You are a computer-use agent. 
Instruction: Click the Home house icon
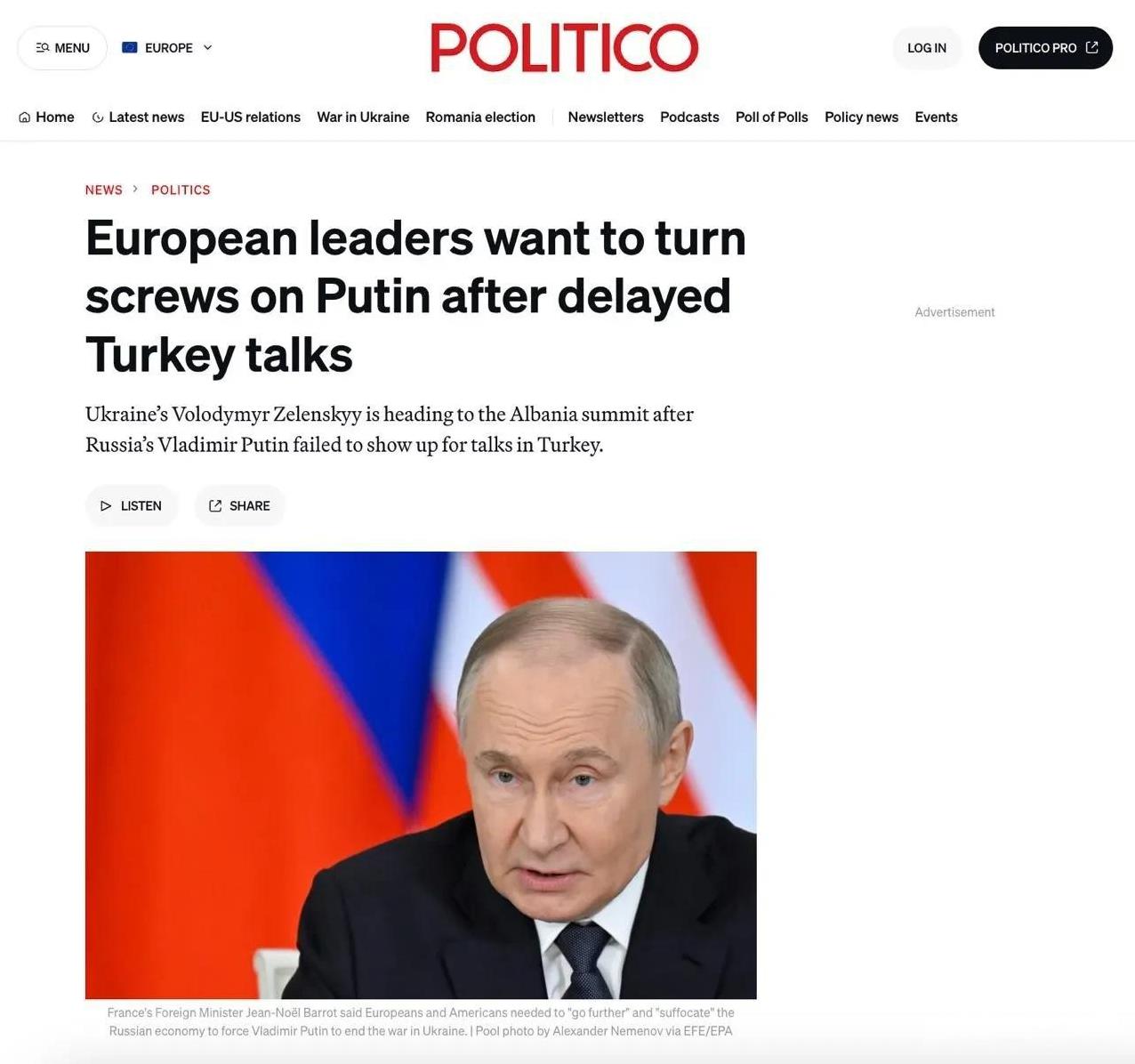pyautogui.click(x=24, y=117)
